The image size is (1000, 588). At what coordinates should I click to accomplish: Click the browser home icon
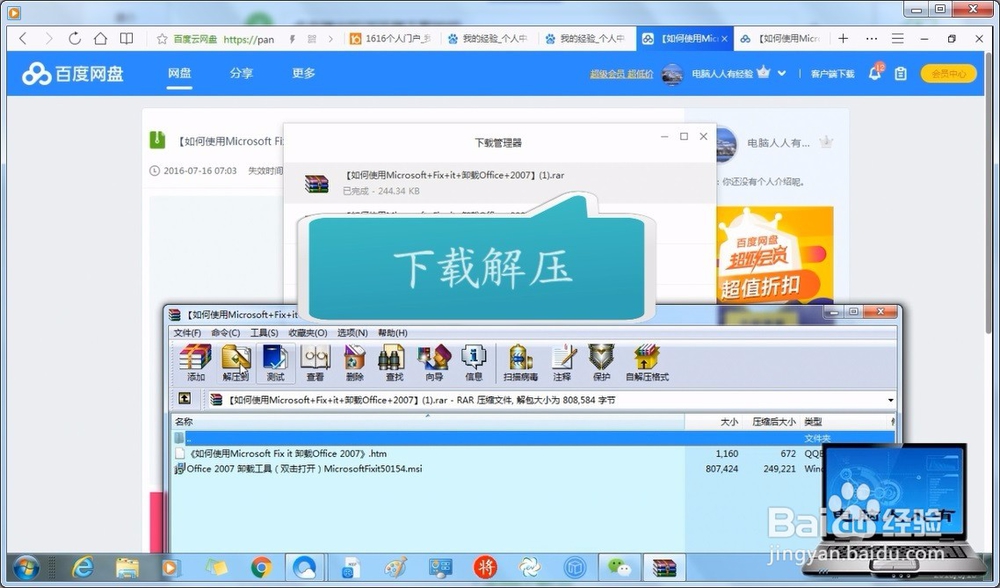100,38
